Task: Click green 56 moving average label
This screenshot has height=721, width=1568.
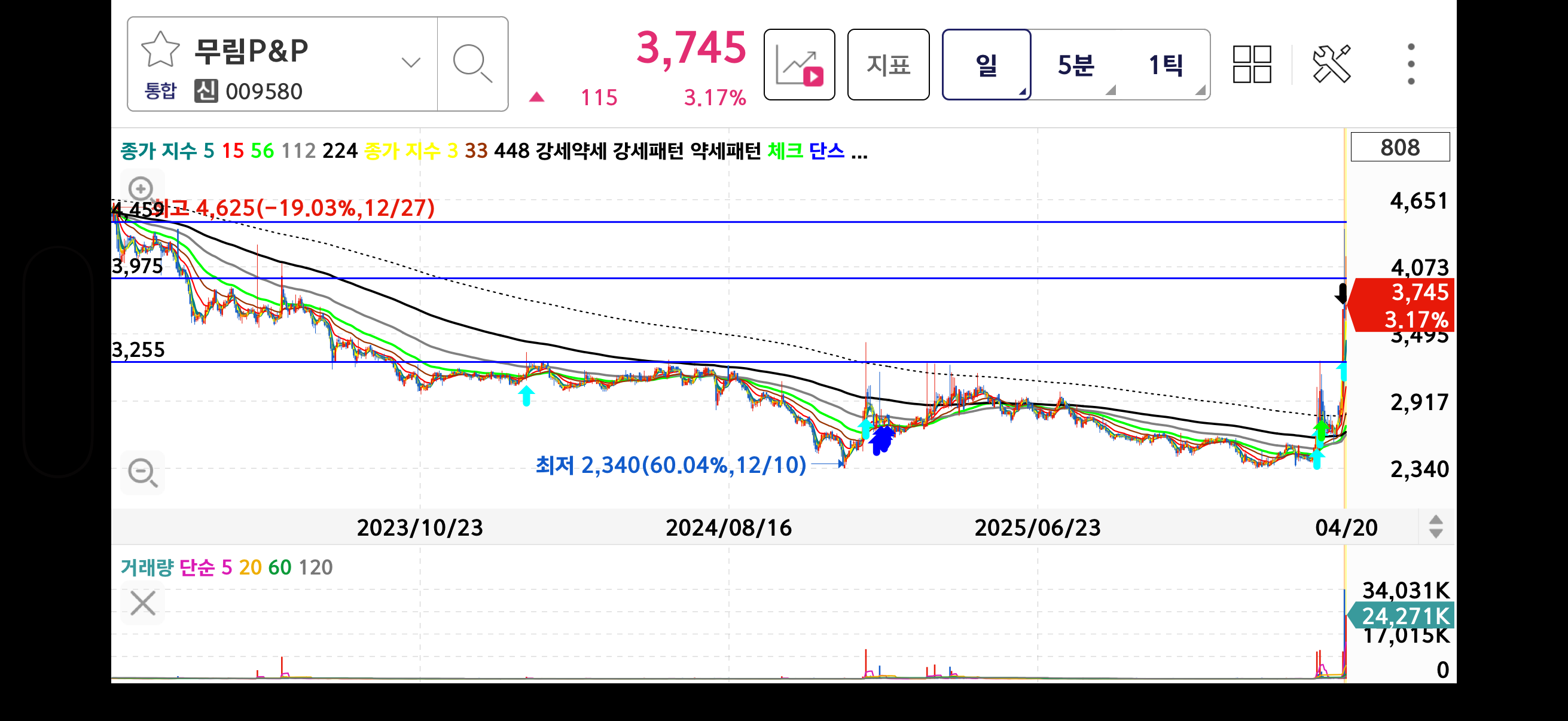Action: 263,150
